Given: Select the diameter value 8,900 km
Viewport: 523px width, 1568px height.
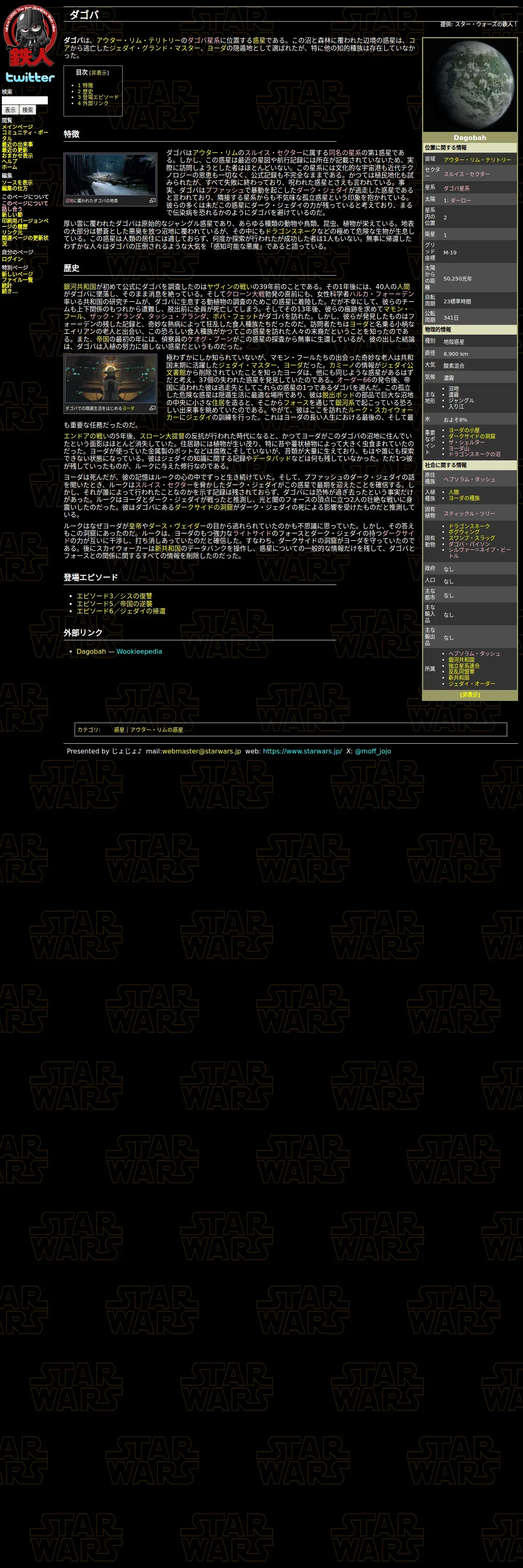Looking at the screenshot, I should [x=455, y=354].
